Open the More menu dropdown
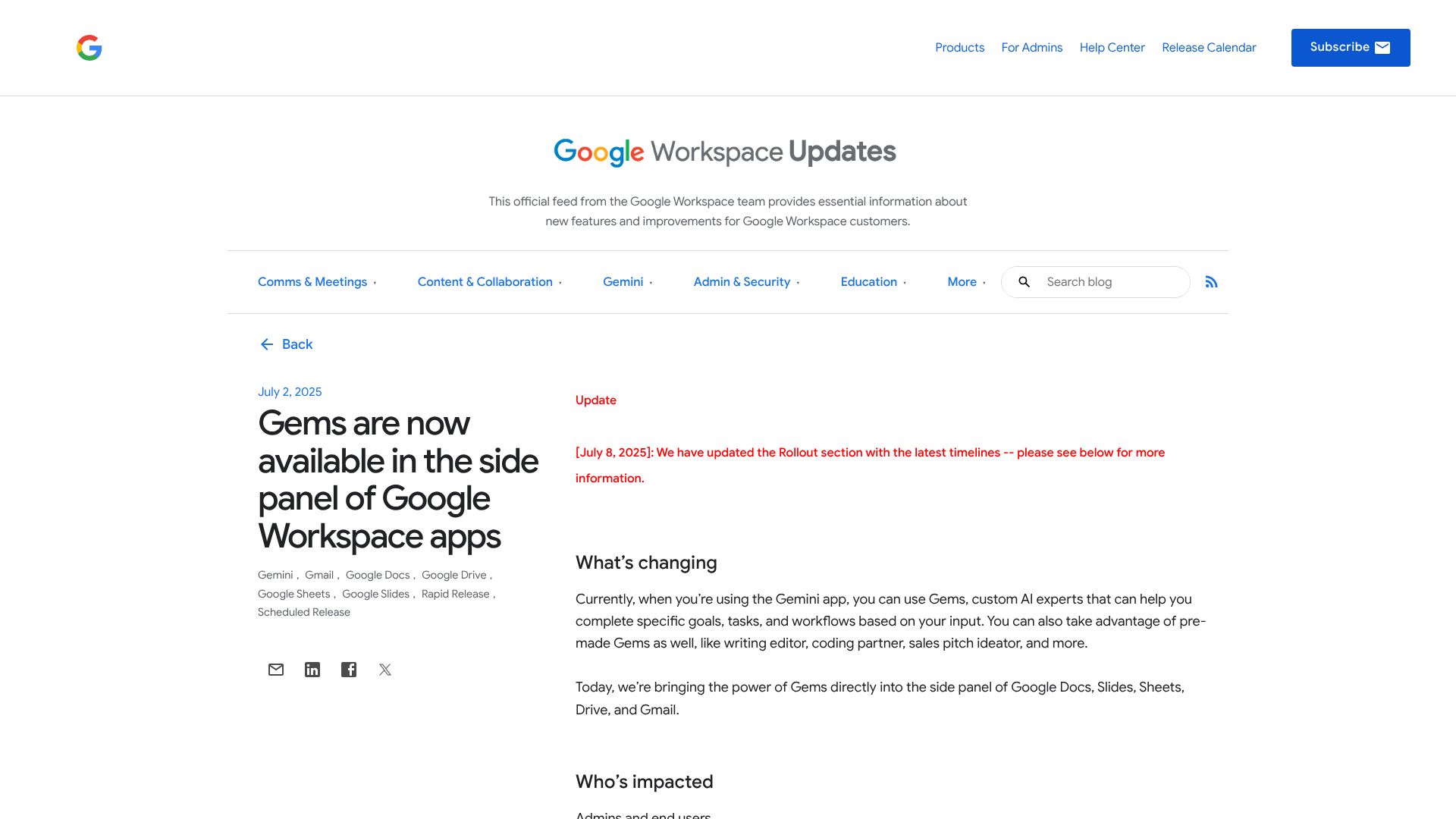Image resolution: width=1456 pixels, height=819 pixels. (966, 282)
